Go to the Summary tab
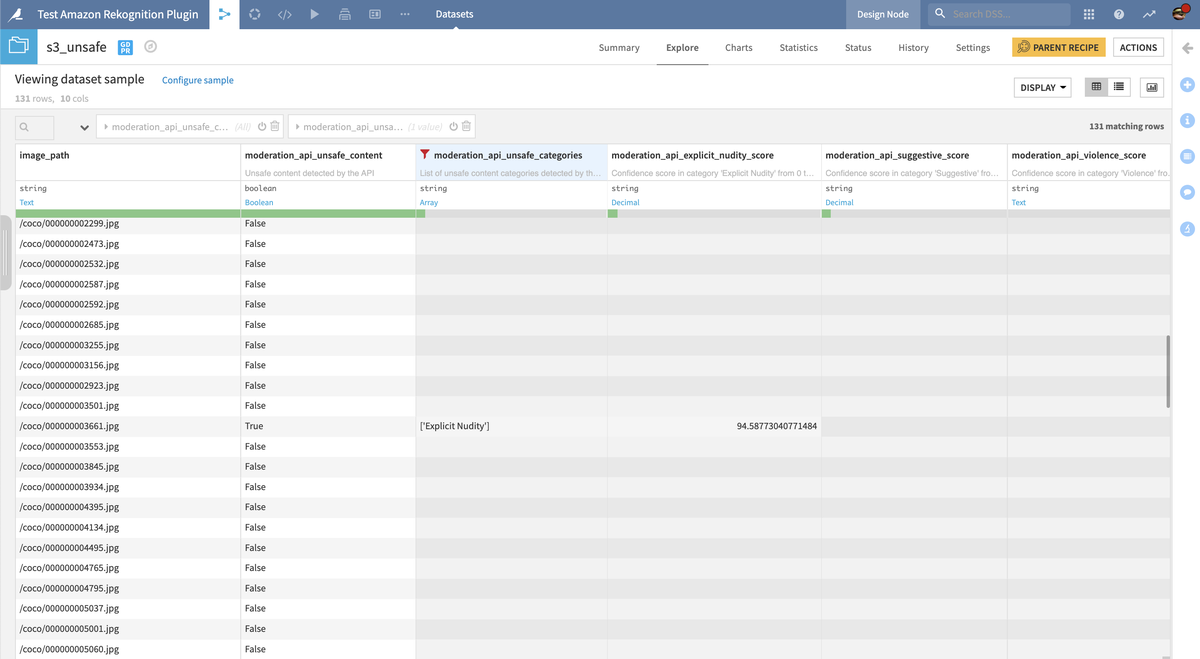Image resolution: width=1200 pixels, height=659 pixels. point(619,47)
